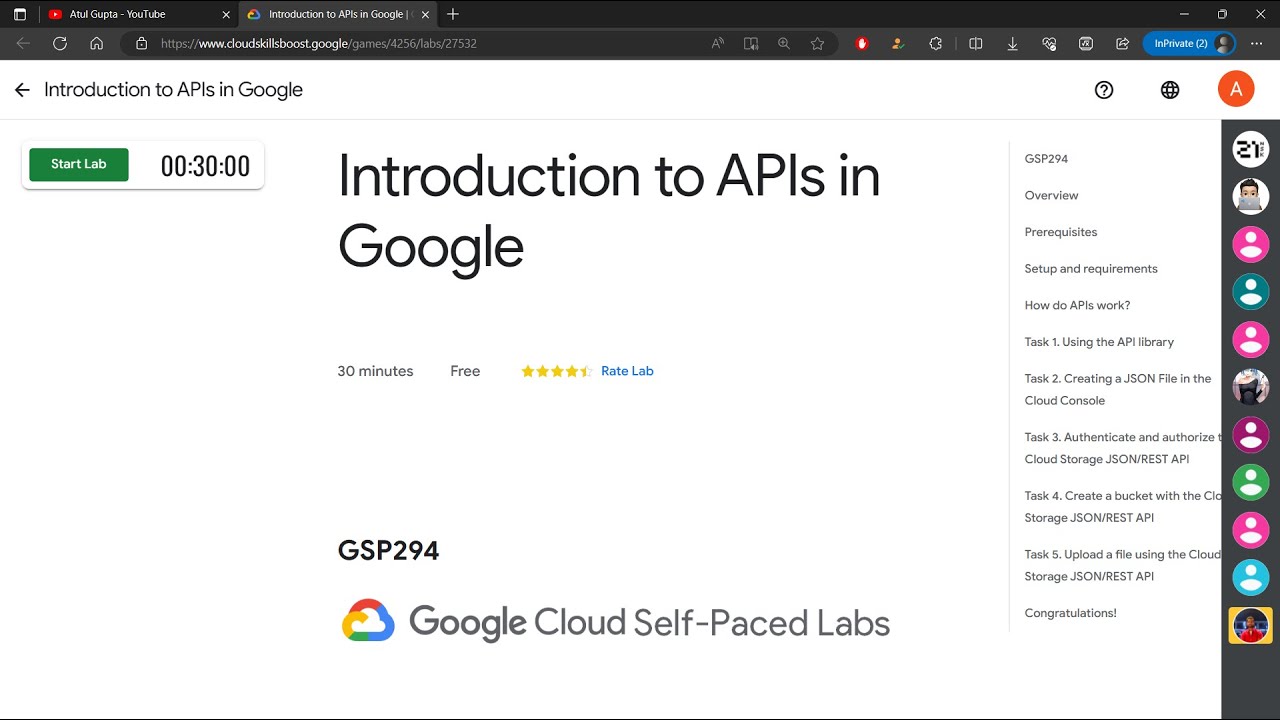The width and height of the screenshot is (1280, 720).
Task: Click the man in red jacket avatar
Action: [1251, 625]
